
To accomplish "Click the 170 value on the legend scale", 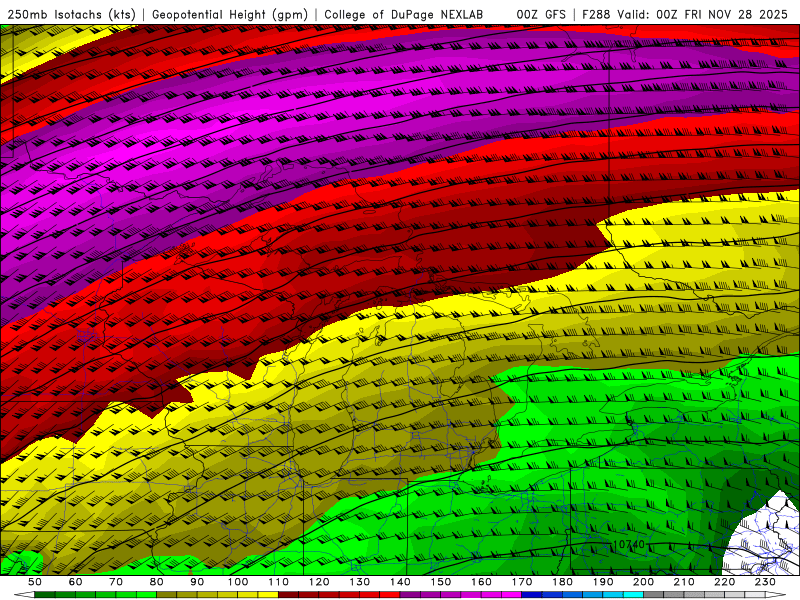I will (521, 582).
